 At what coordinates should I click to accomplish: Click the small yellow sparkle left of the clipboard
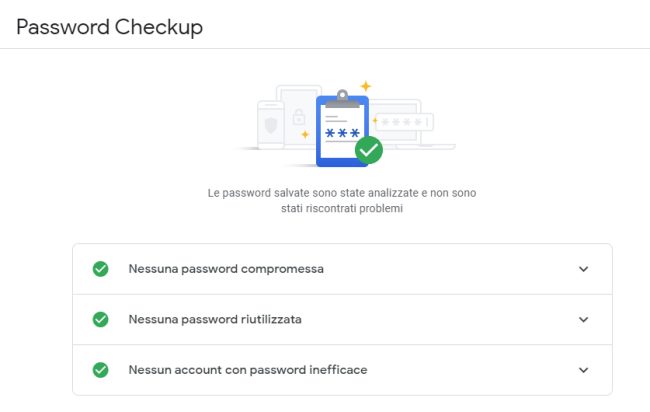pyautogui.click(x=306, y=134)
